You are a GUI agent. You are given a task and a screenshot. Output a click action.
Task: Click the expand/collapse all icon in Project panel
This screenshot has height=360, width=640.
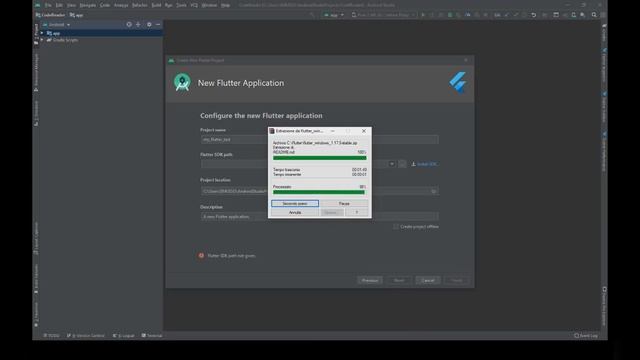pos(138,25)
